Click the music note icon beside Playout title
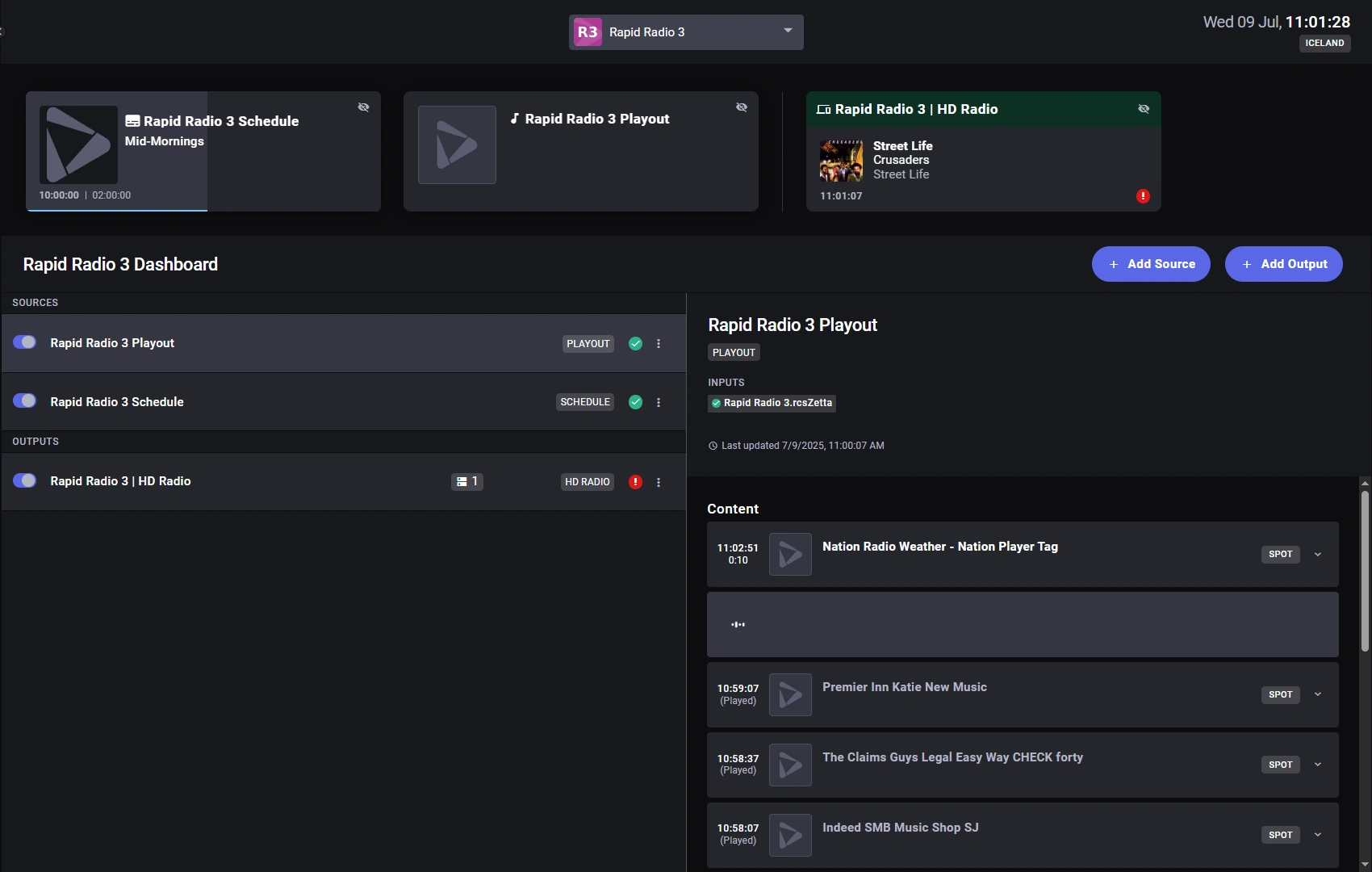 (x=515, y=119)
